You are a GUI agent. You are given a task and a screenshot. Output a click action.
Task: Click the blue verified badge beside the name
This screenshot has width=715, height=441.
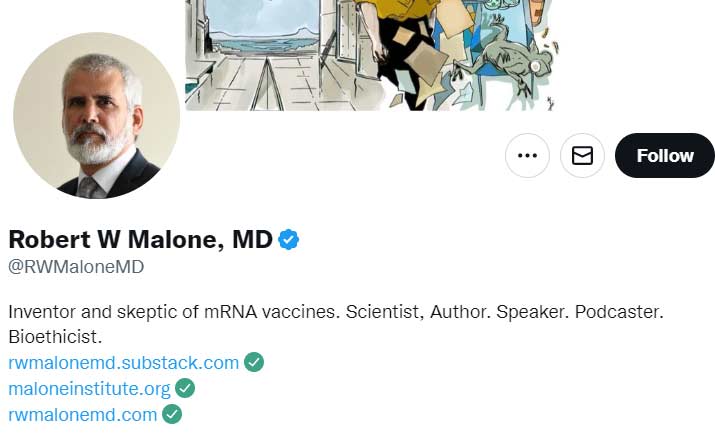[x=289, y=240]
